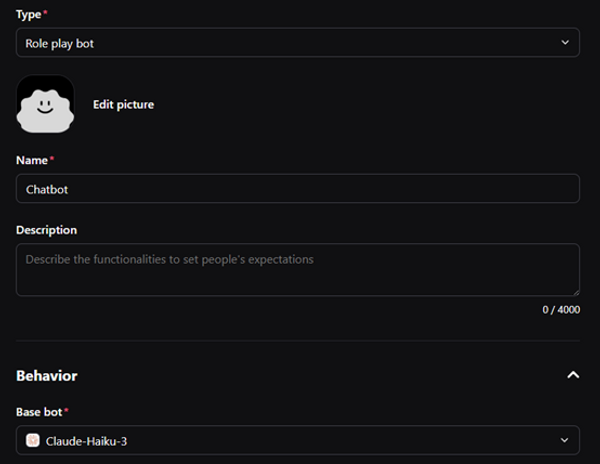Image resolution: width=600 pixels, height=464 pixels.
Task: Click inside the Description text area
Action: coord(298,270)
